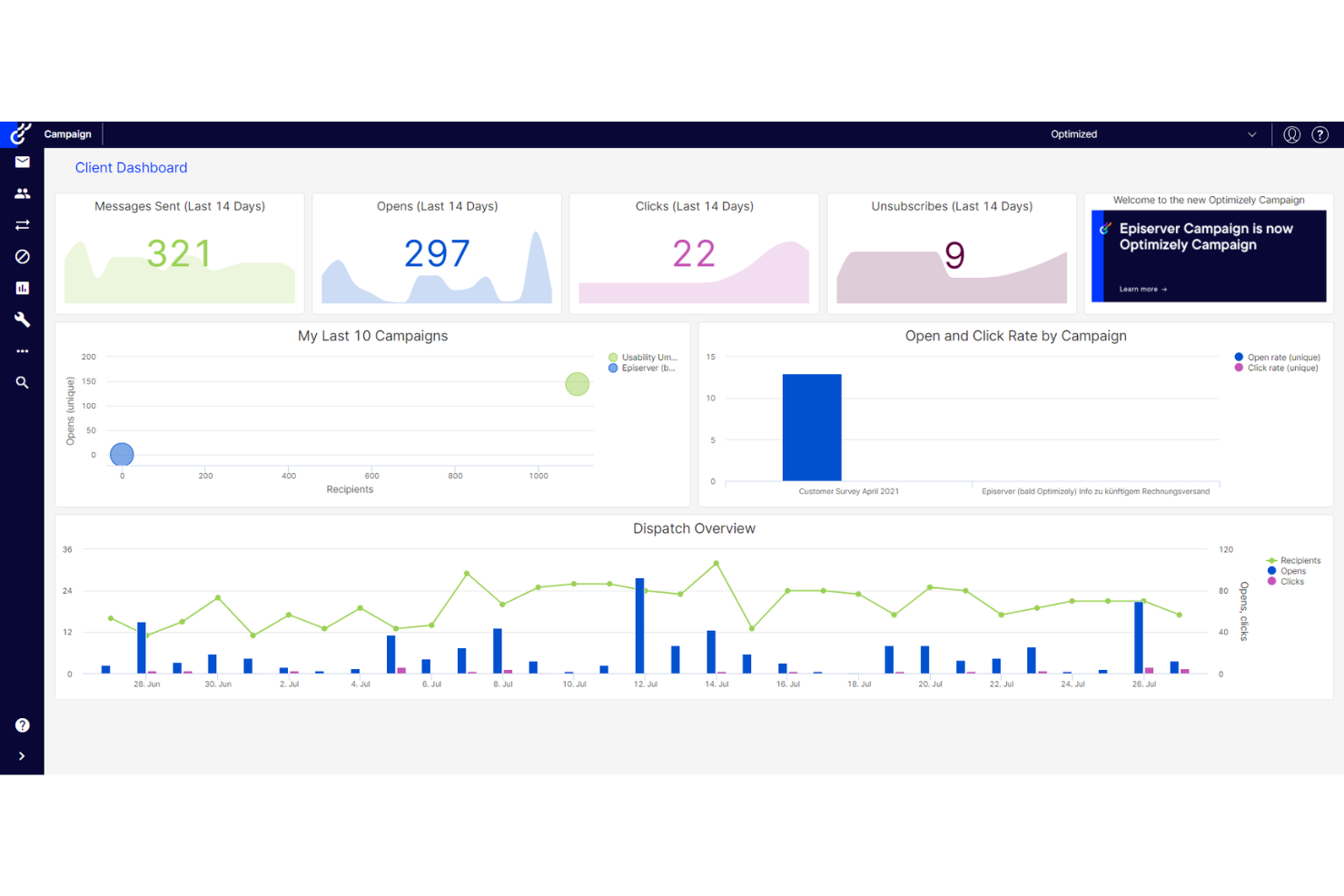The width and height of the screenshot is (1344, 896).
Task: Click the Optimizely logo icon
Action: (20, 133)
